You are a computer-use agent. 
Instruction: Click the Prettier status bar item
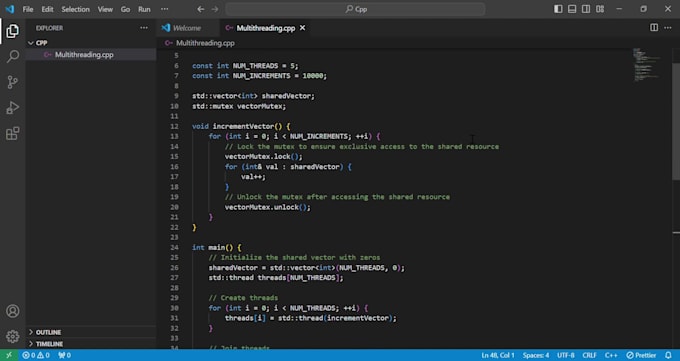(x=641, y=355)
